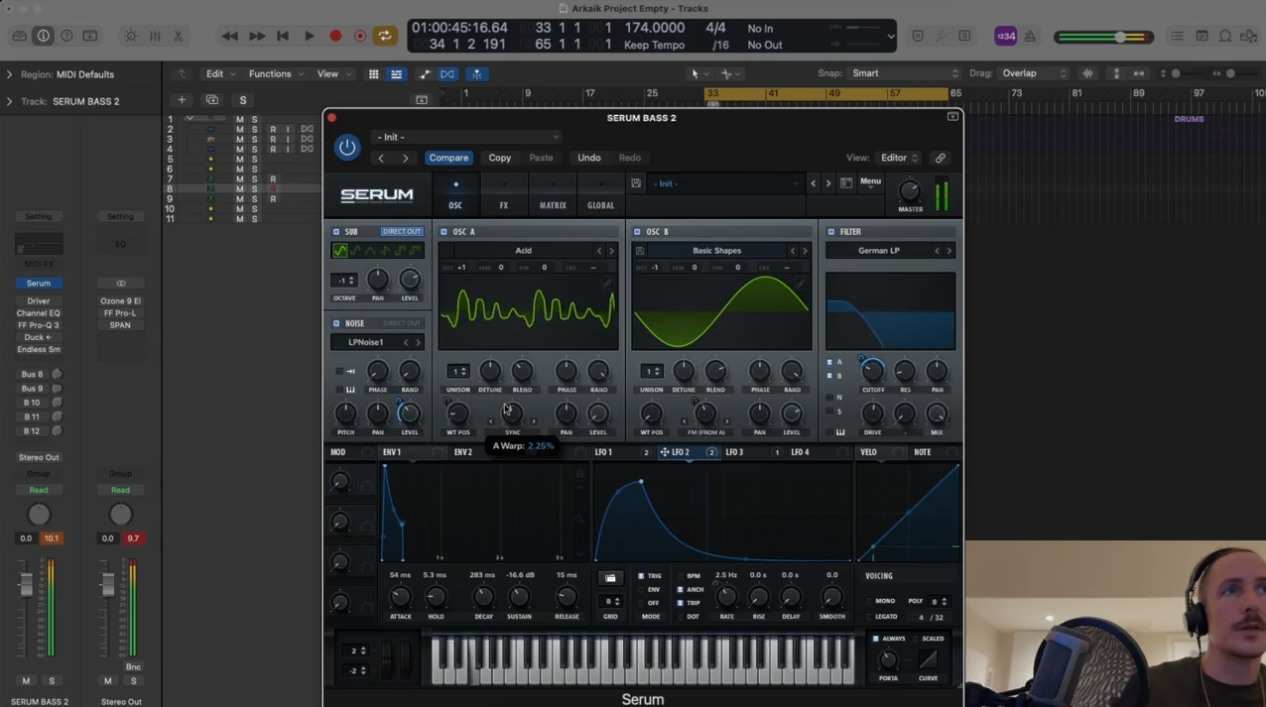Click the plugin next setting arrow
Screen dimensions: 1266x707
pyautogui.click(x=405, y=158)
